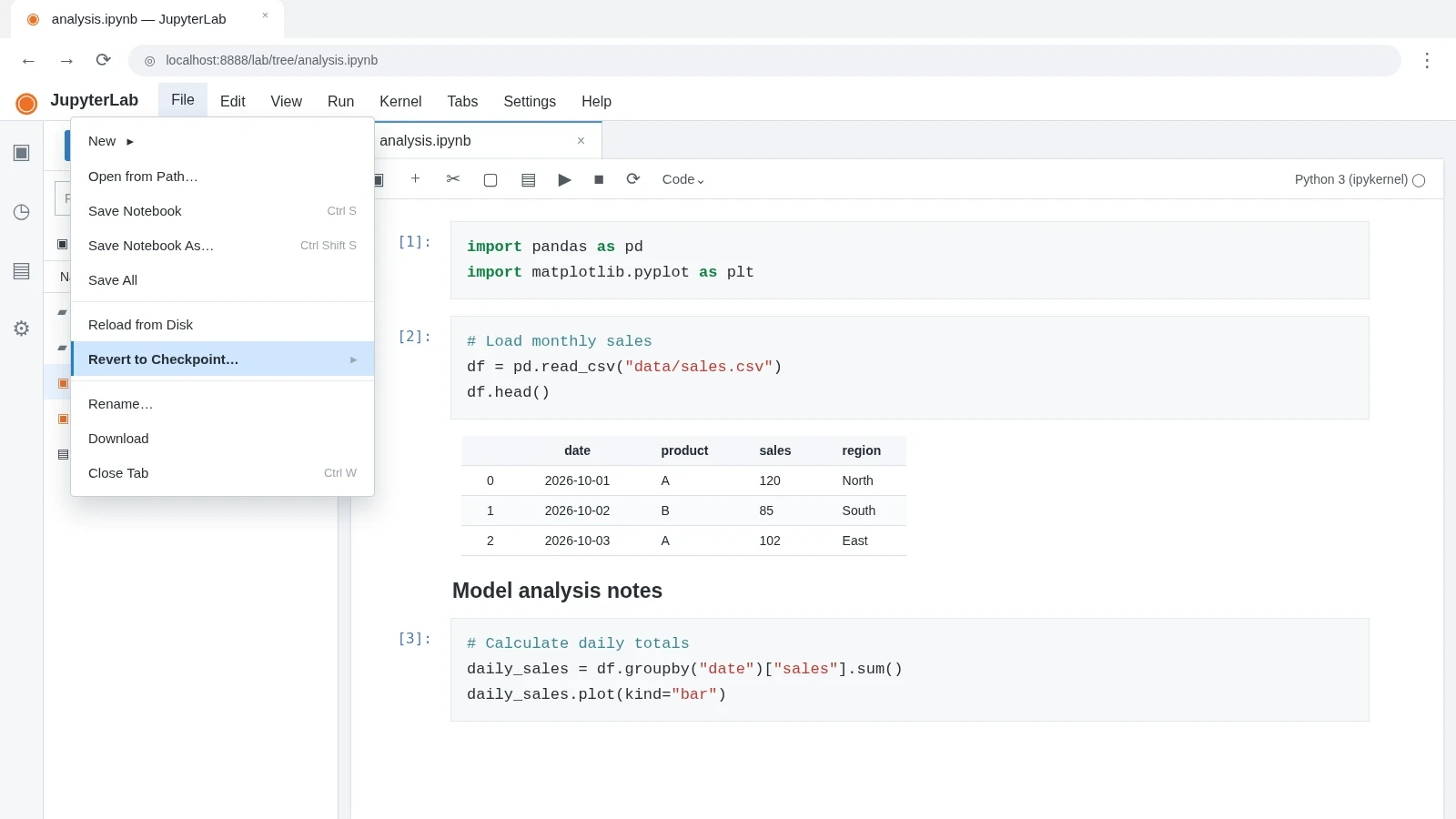The width and height of the screenshot is (1456, 819).
Task: Go forward in browser history
Action: click(x=66, y=60)
